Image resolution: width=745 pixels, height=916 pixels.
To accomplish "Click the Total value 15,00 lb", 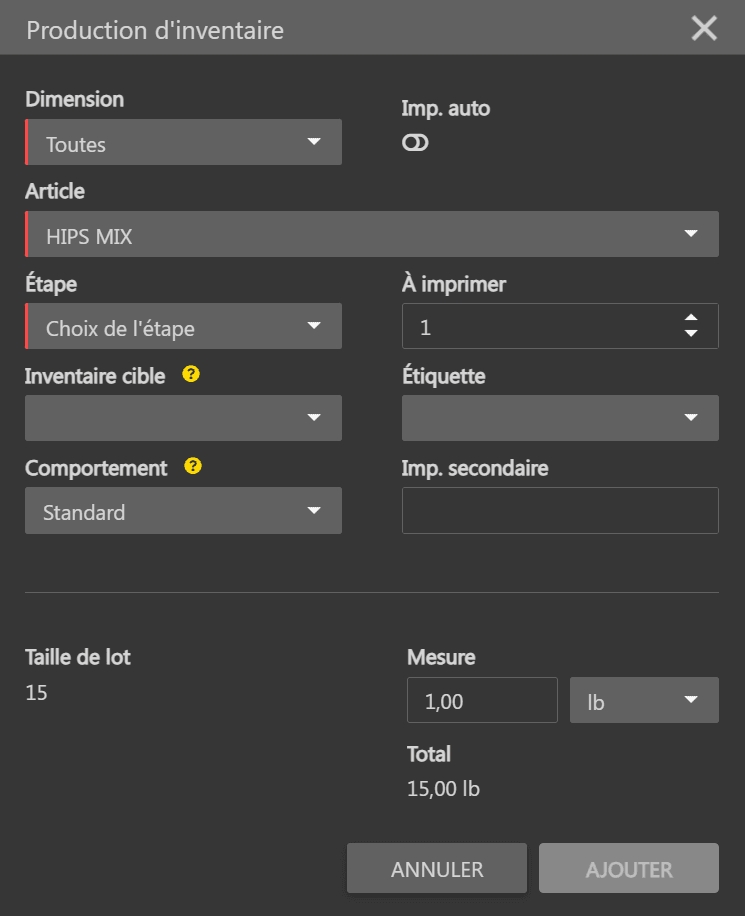I will pyautogui.click(x=443, y=789).
